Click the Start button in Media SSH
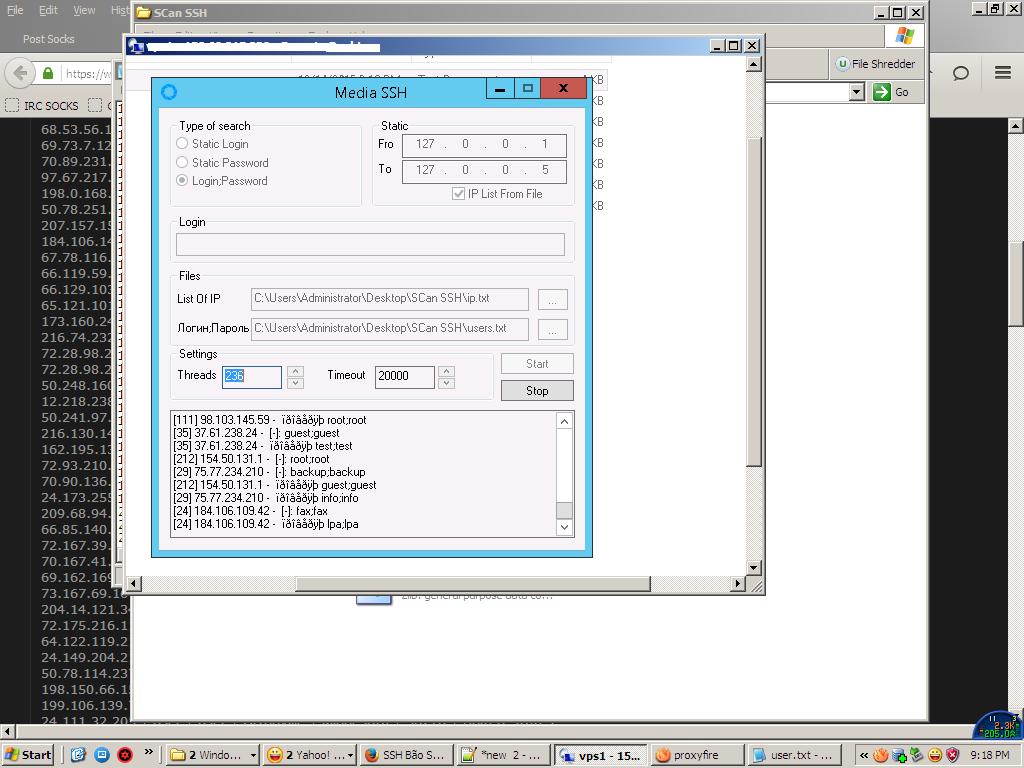Image resolution: width=1024 pixels, height=768 pixels. point(537,364)
